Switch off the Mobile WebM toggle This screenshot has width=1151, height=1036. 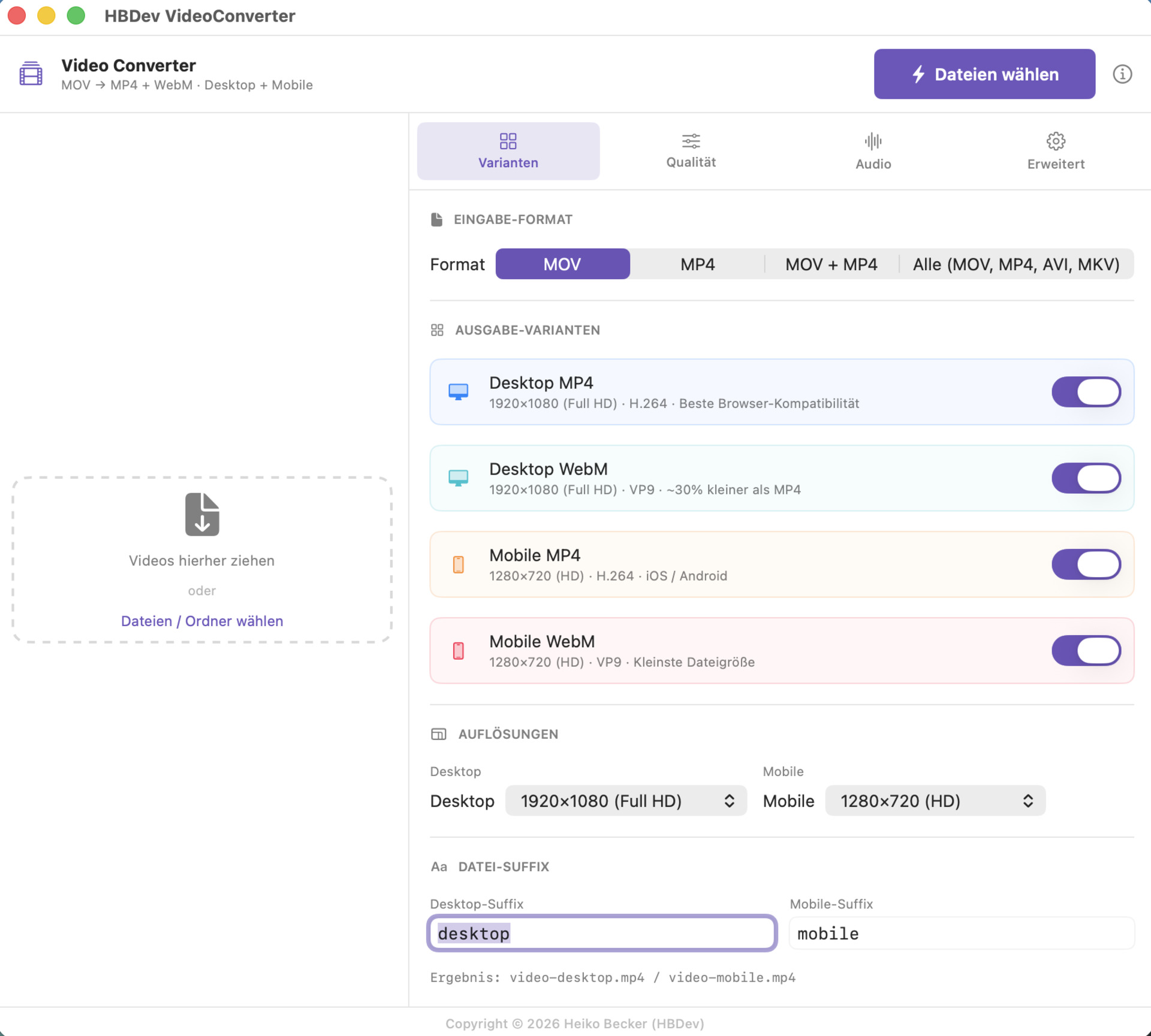coord(1086,651)
